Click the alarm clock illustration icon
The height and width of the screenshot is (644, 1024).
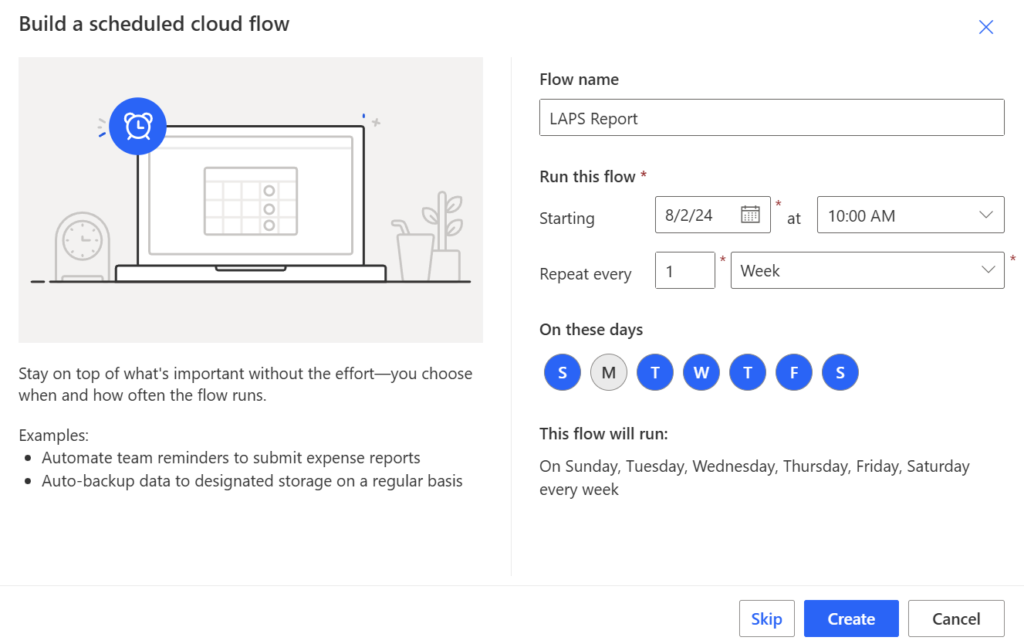(137, 126)
